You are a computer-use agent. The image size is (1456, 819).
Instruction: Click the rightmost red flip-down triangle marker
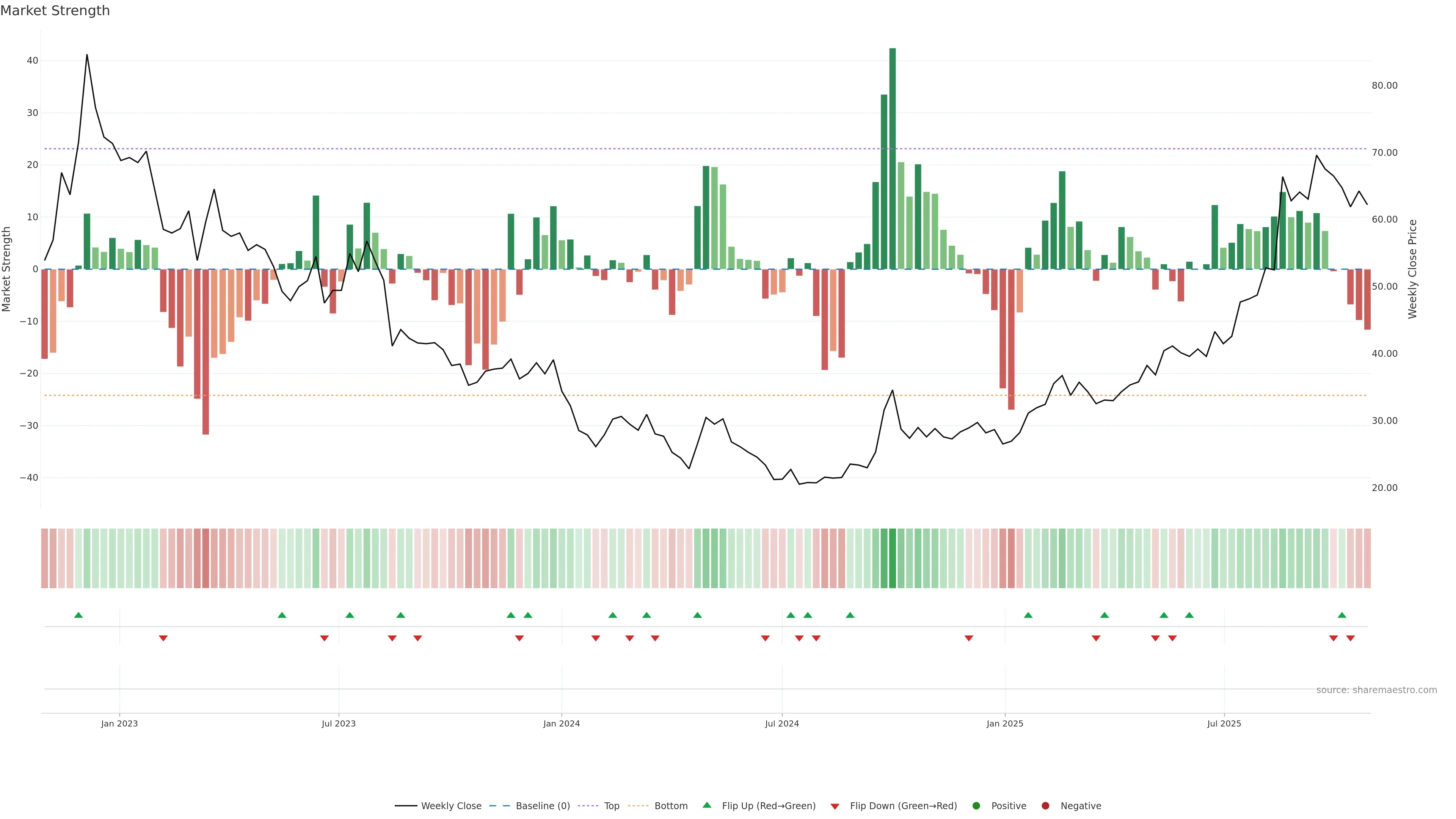[x=1350, y=638]
